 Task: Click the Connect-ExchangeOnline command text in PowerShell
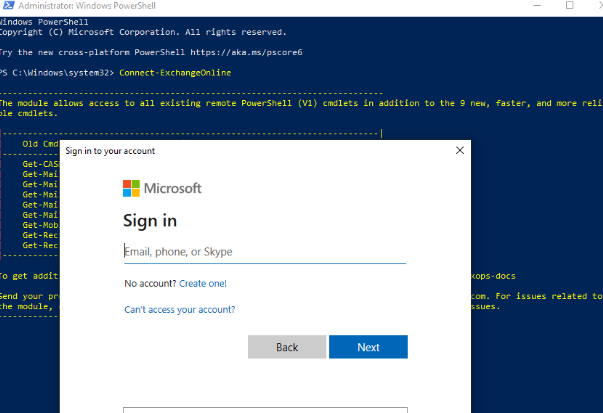point(175,73)
